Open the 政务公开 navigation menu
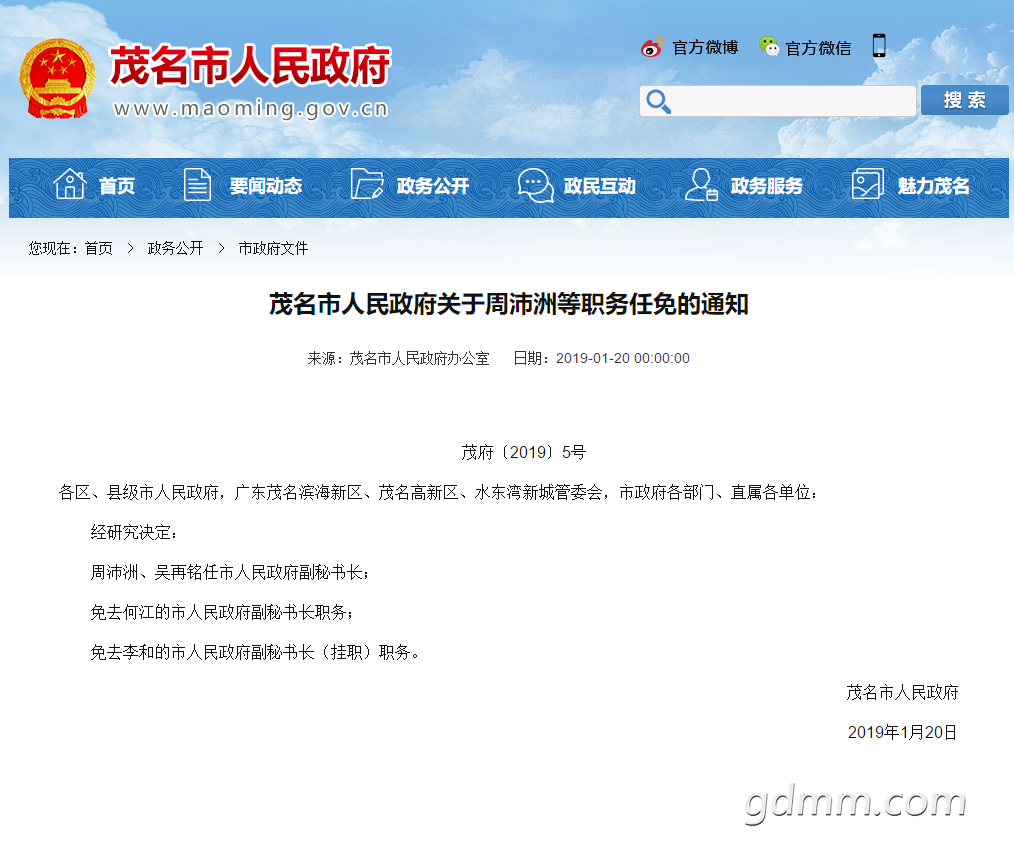The image size is (1014, 865). click(433, 186)
